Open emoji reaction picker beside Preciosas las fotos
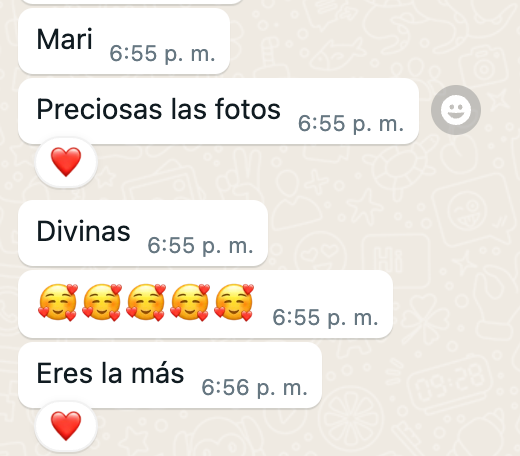The height and width of the screenshot is (456, 520). coord(456,110)
